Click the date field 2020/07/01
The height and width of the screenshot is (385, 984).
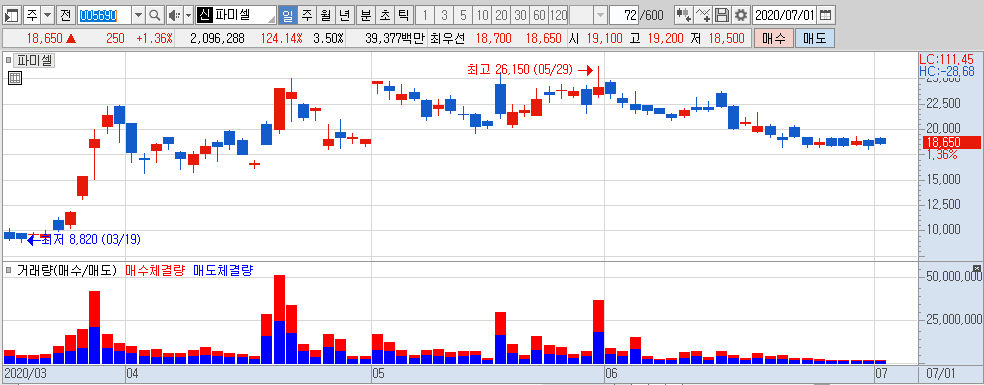(785, 14)
